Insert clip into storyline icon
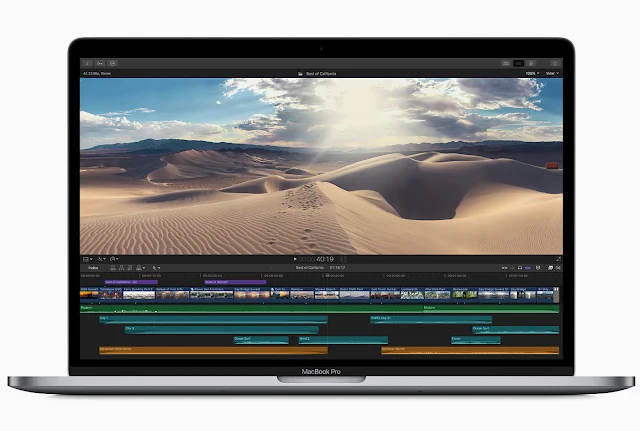 (x=121, y=268)
